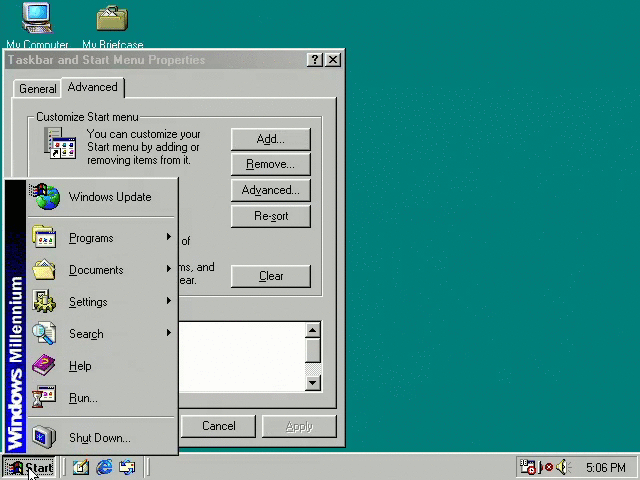Click the Customize Start menu illustration icon
This screenshot has width=640, height=480.
point(60,144)
